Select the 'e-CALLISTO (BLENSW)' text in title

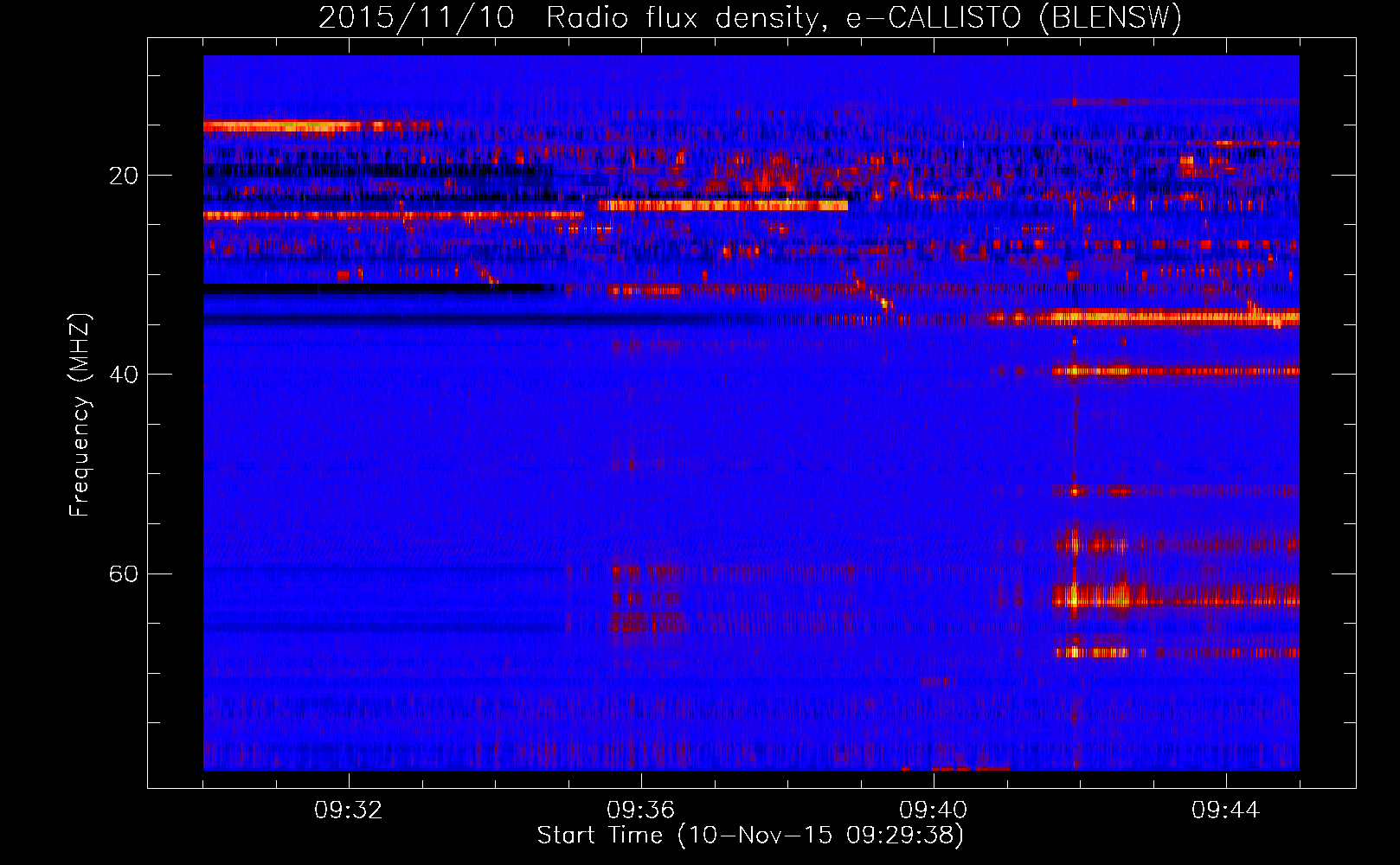click(x=1014, y=17)
